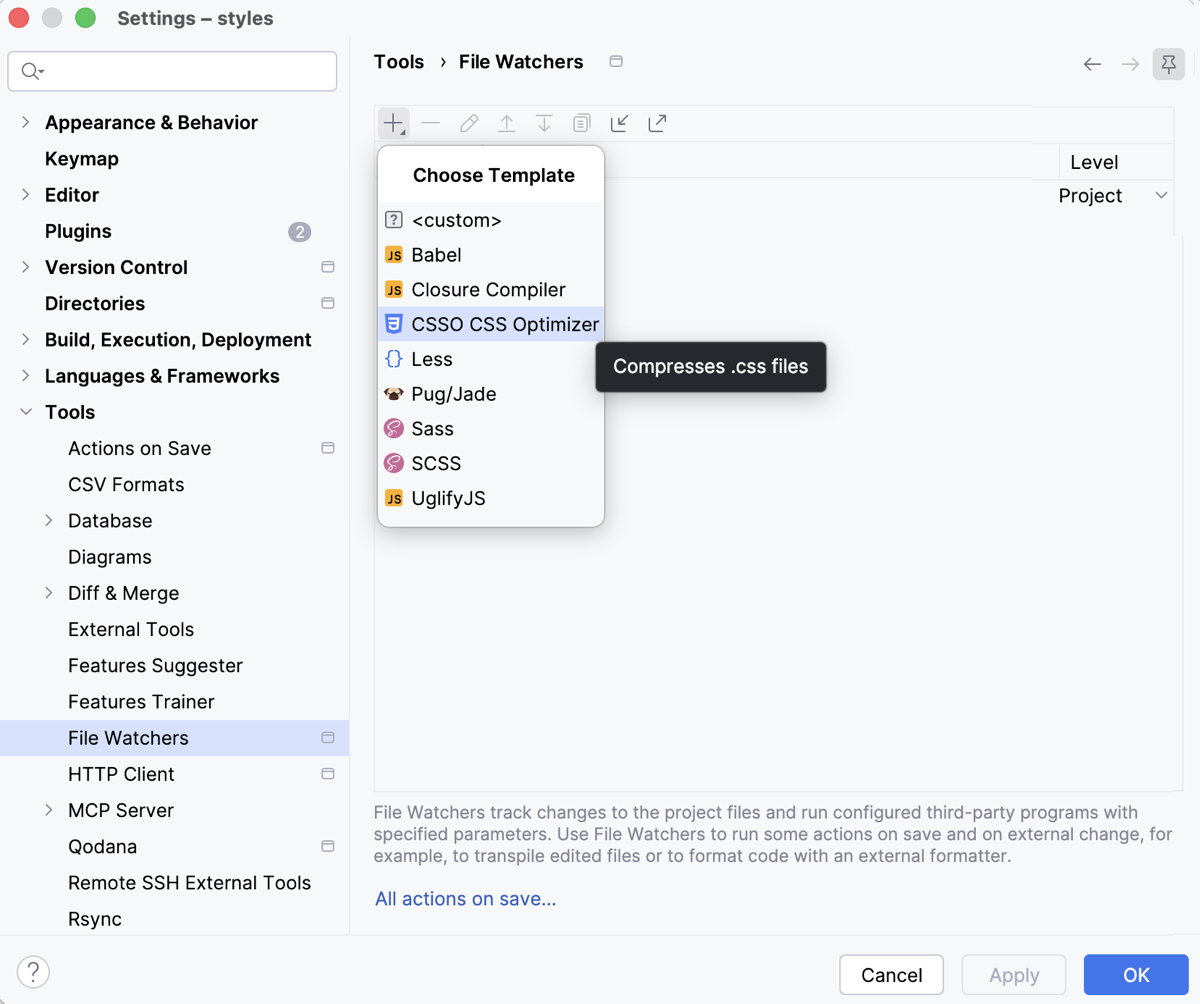Image resolution: width=1200 pixels, height=1004 pixels.
Task: Select Features Suggester under Tools
Action: [155, 666]
